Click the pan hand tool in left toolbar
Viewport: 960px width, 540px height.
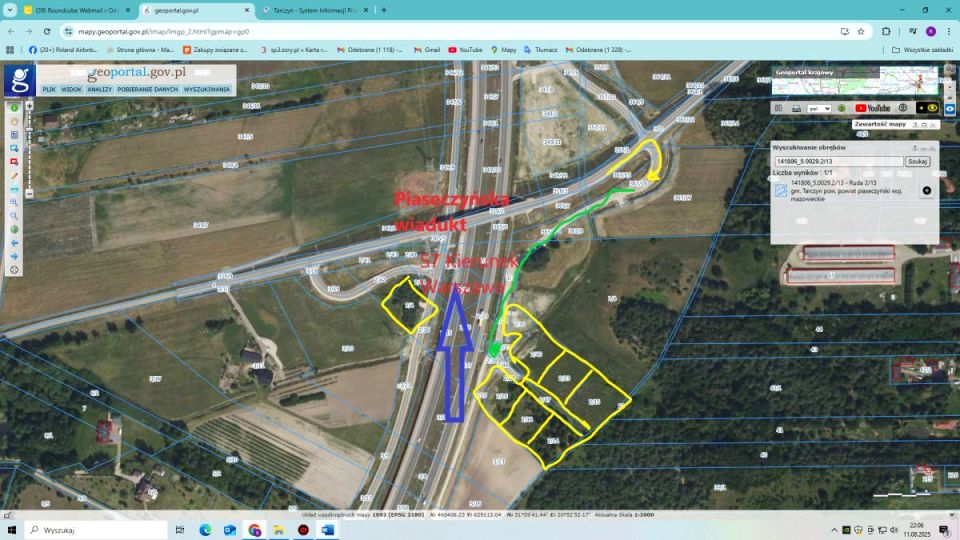click(14, 121)
